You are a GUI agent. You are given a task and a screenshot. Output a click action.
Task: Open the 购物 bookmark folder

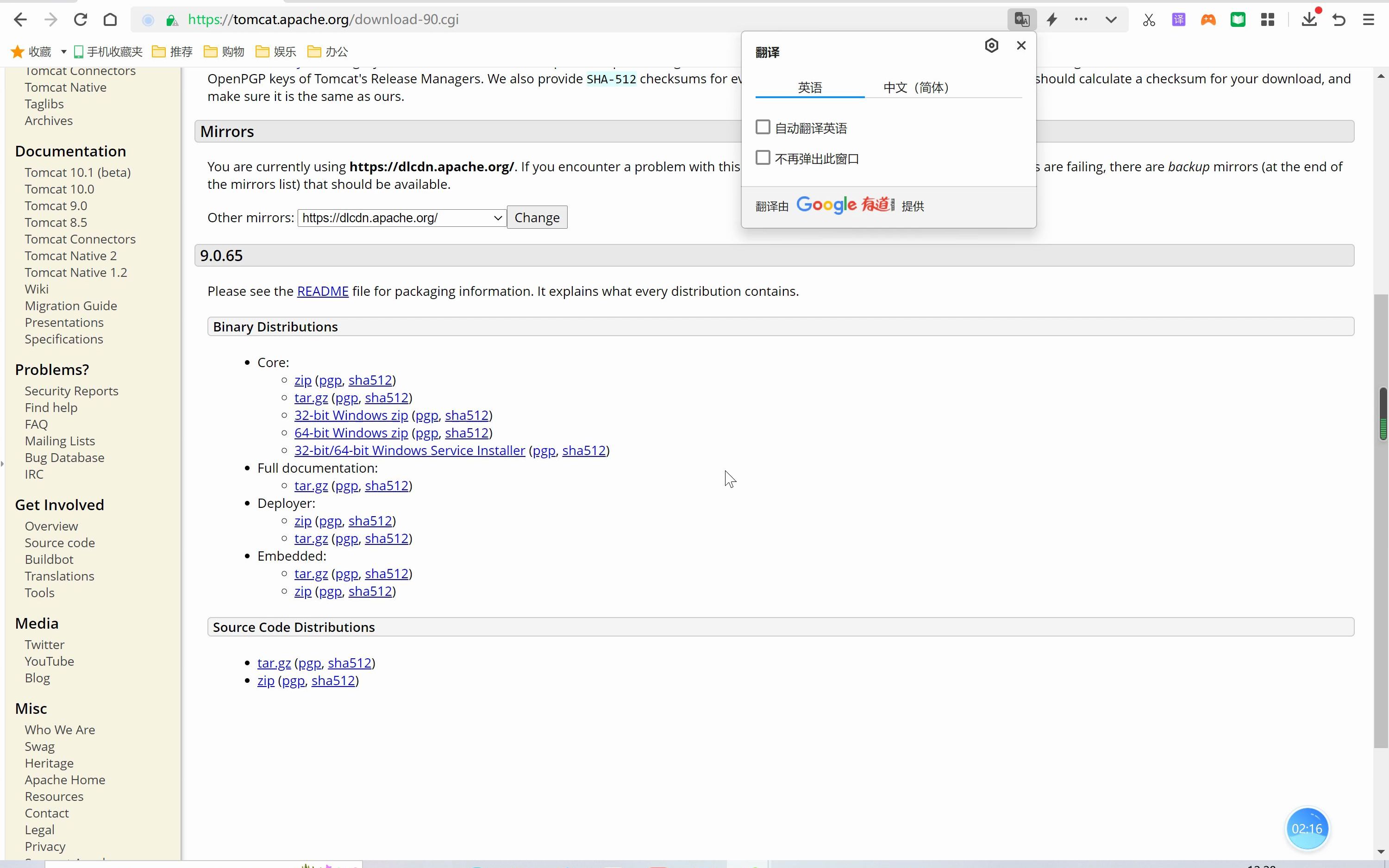(224, 52)
